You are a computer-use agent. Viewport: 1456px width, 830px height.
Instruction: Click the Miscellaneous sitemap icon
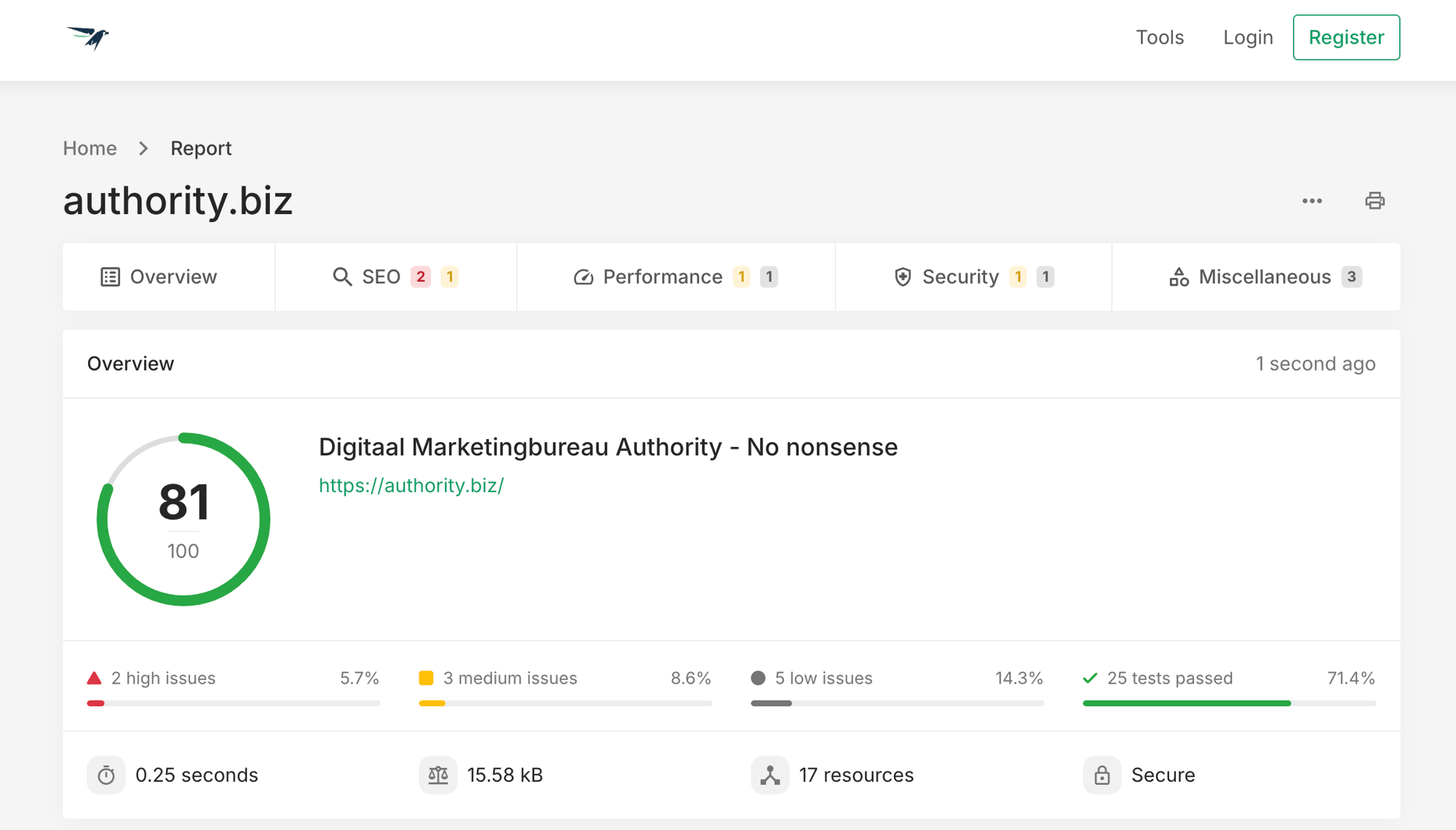pos(1178,277)
